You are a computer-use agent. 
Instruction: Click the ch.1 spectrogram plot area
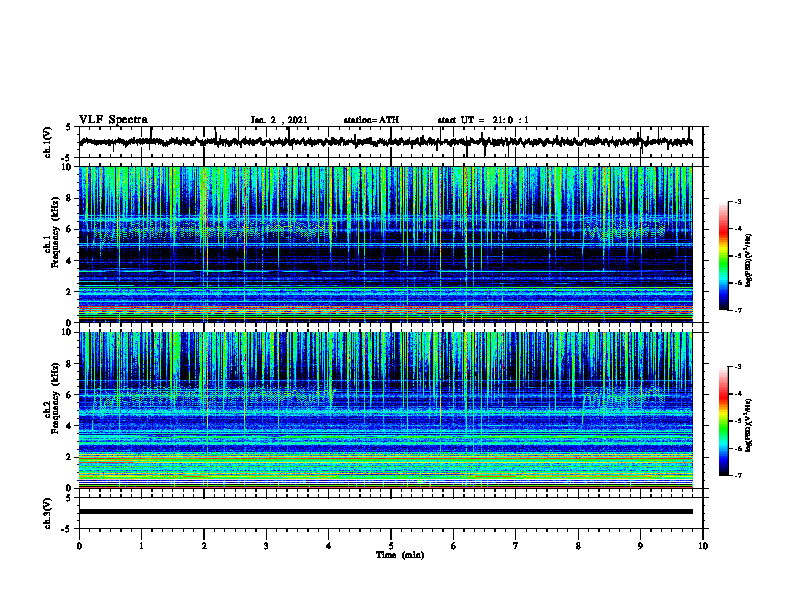pyautogui.click(x=386, y=244)
